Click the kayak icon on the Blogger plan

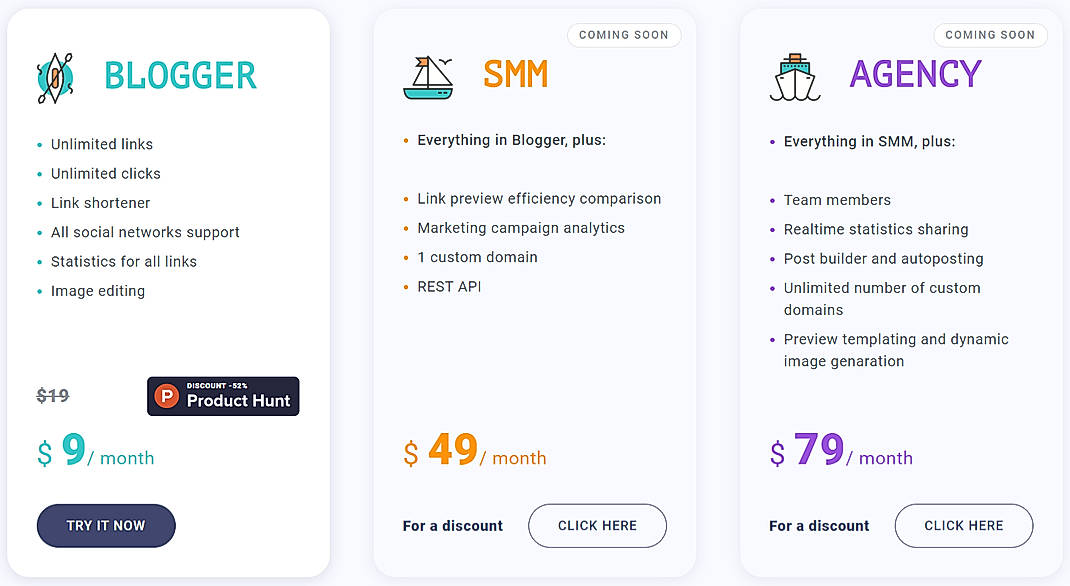(x=56, y=75)
